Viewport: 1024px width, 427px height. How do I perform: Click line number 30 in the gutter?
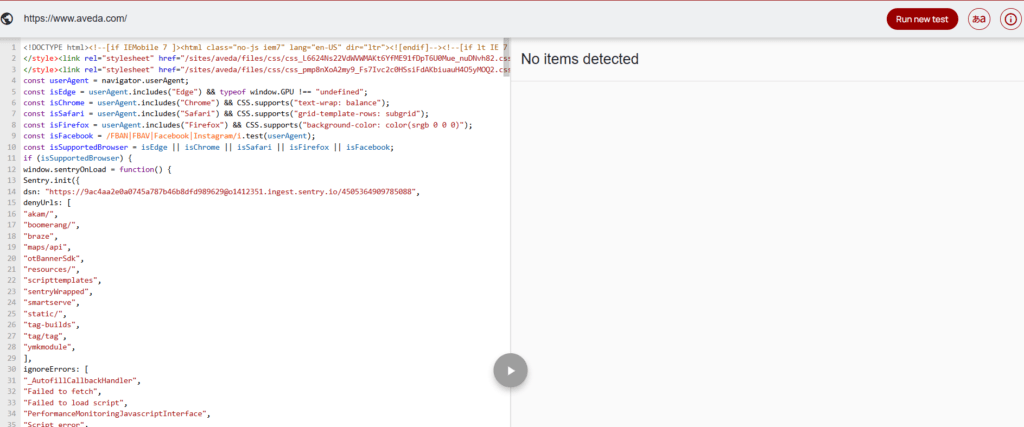point(12,369)
